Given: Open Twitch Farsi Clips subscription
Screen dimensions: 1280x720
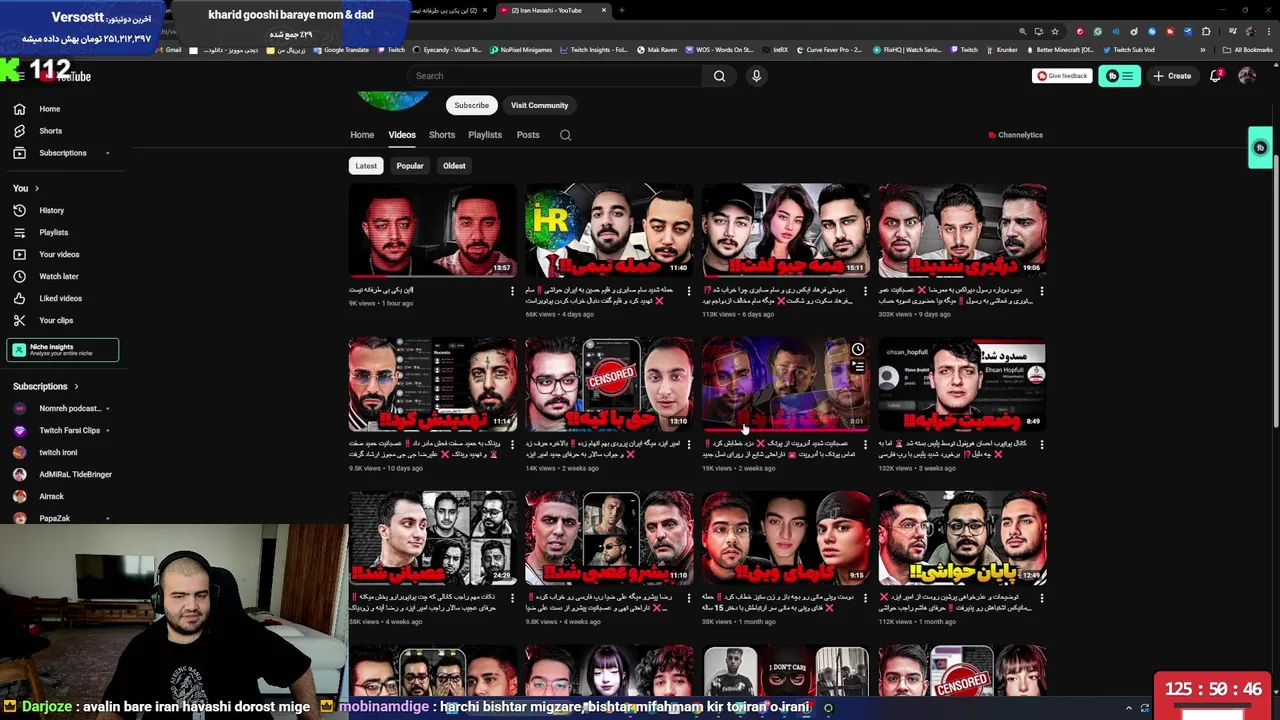Looking at the screenshot, I should 62,430.
